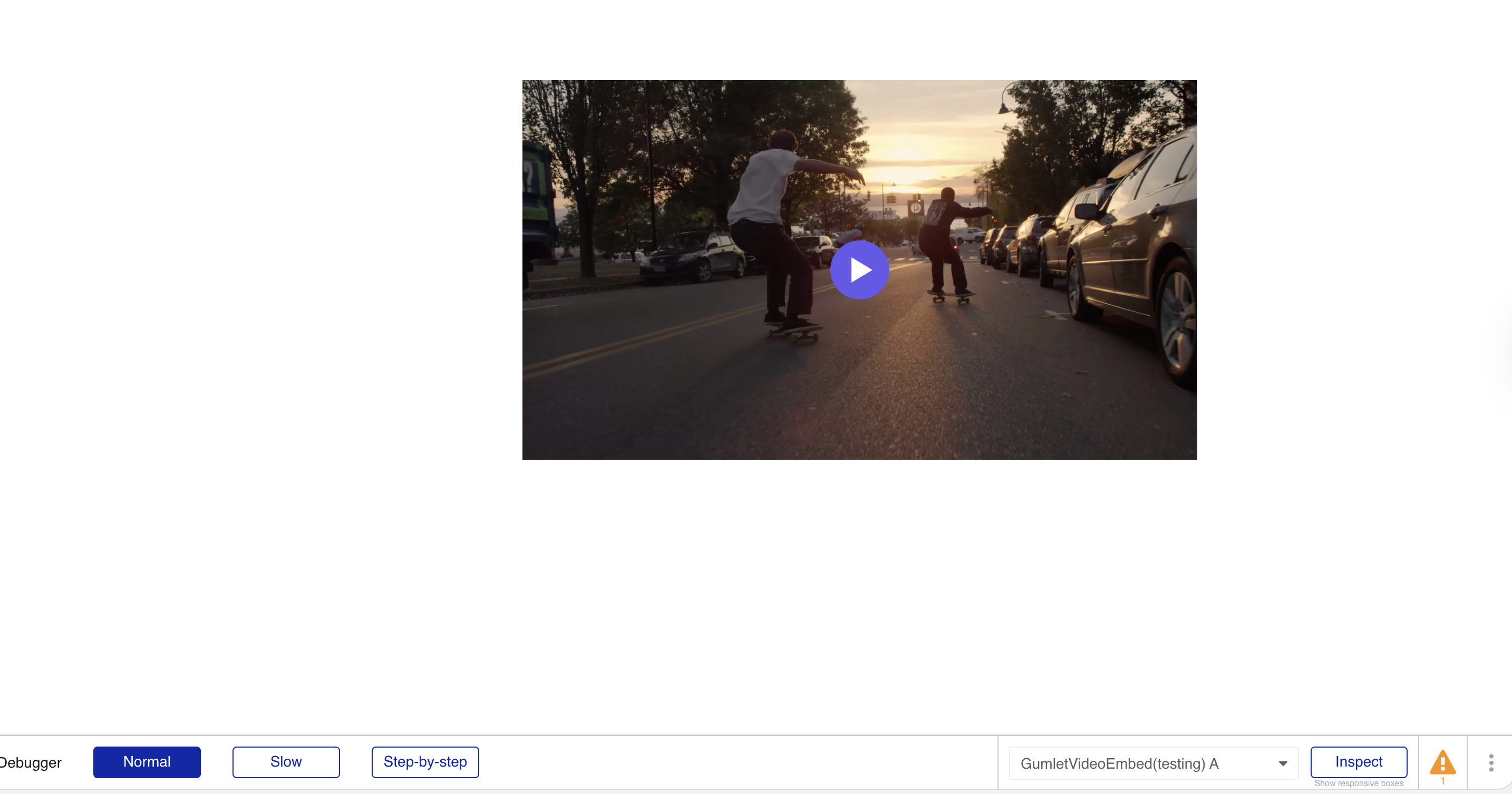The height and width of the screenshot is (794, 1512).
Task: Play the embedded skateboarding video
Action: (x=859, y=270)
